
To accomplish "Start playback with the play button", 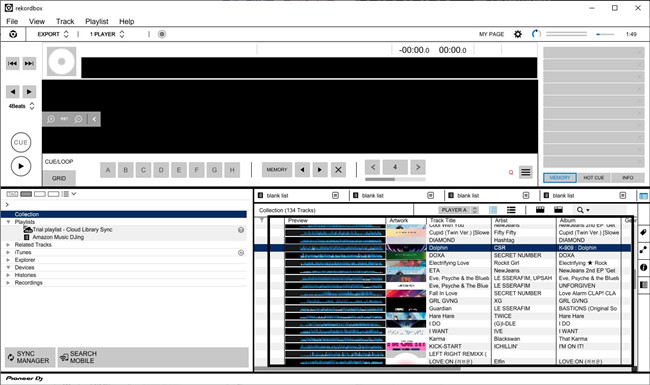I will click(x=21, y=166).
